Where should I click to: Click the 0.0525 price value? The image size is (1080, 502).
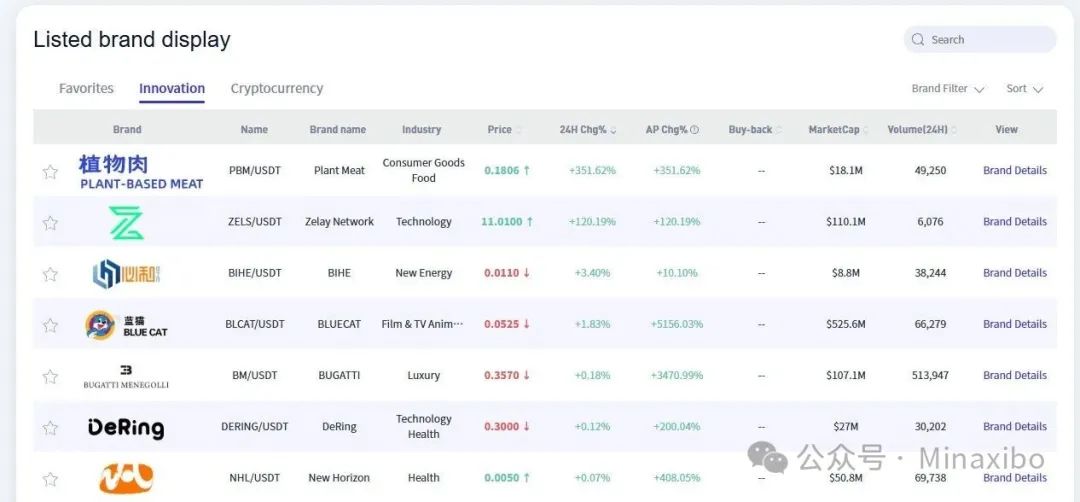point(501,324)
